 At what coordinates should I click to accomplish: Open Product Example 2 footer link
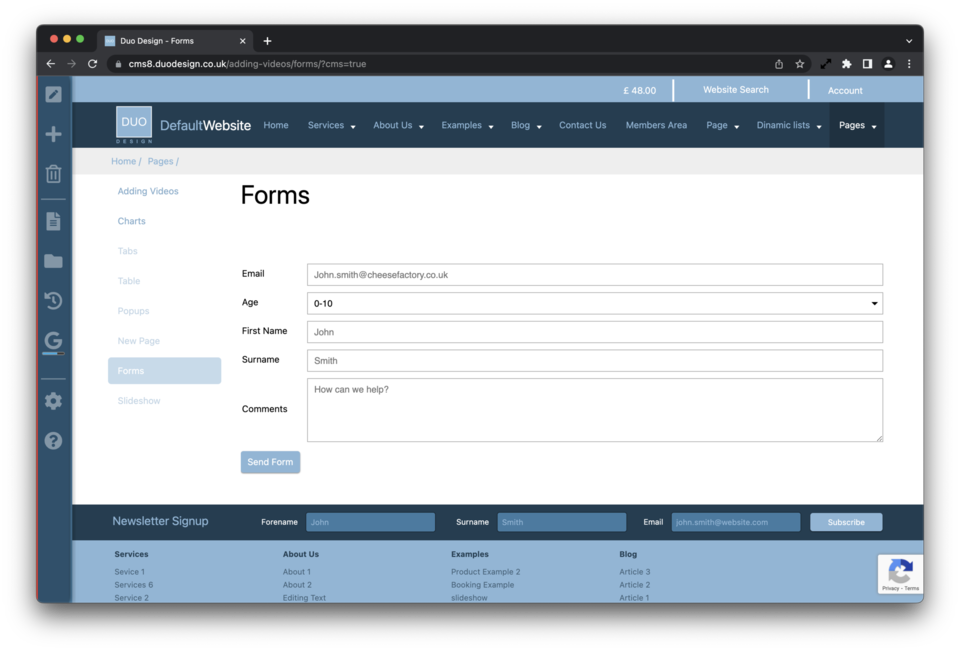point(486,572)
